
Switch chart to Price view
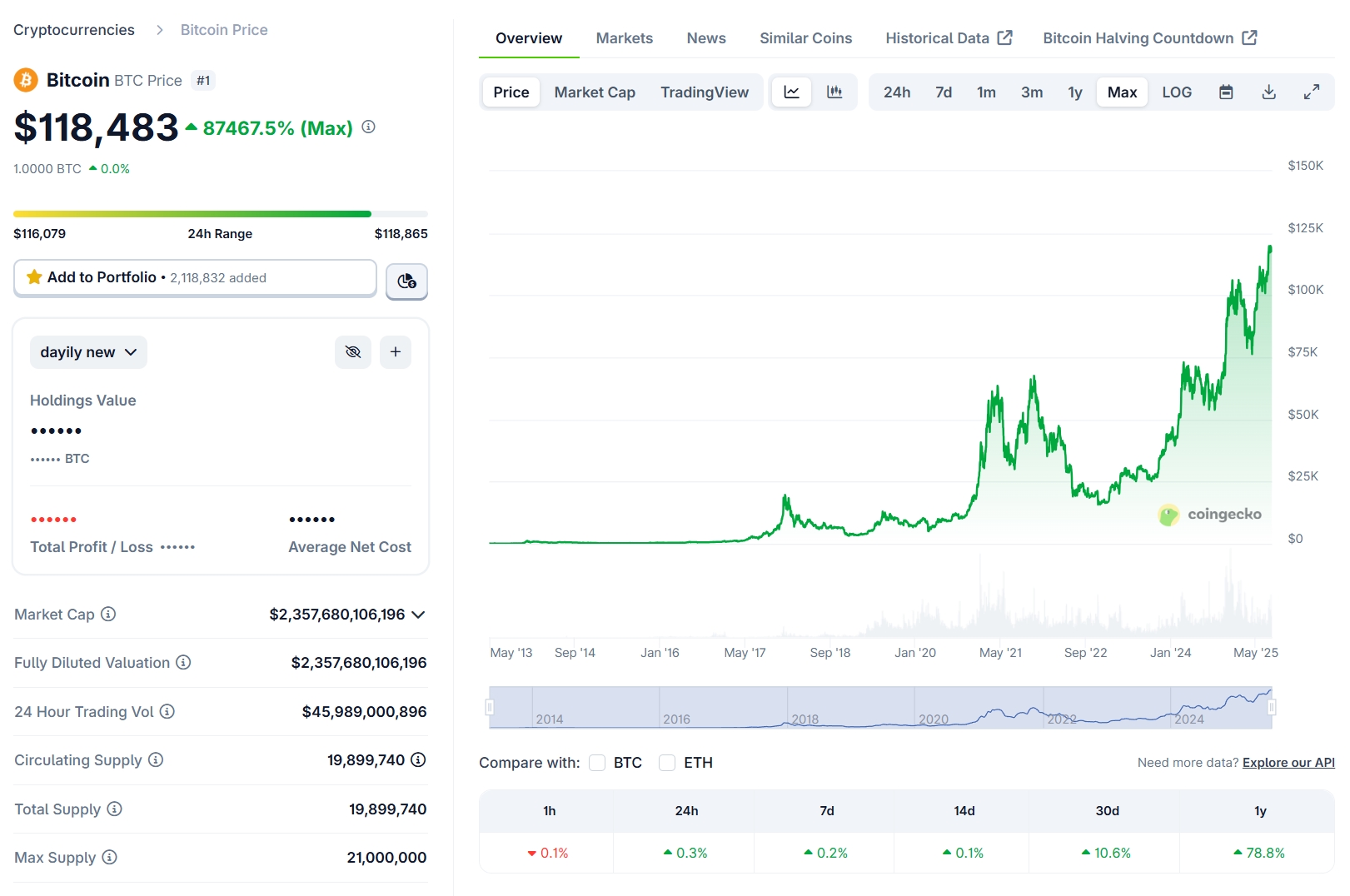(x=511, y=92)
